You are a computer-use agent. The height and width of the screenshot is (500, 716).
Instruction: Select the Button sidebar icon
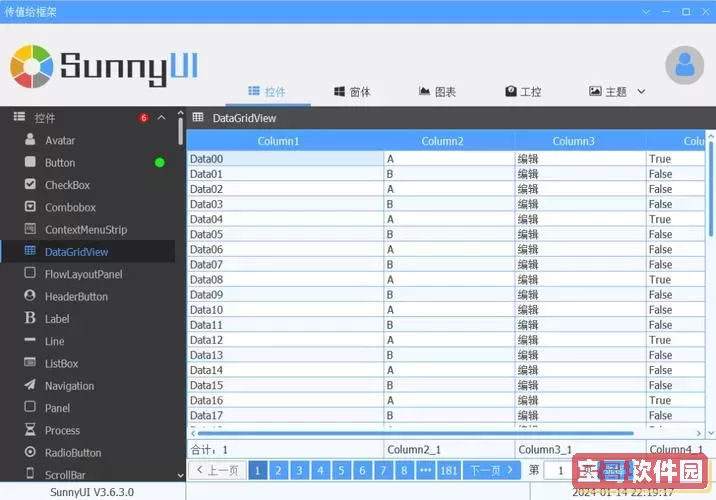30,162
